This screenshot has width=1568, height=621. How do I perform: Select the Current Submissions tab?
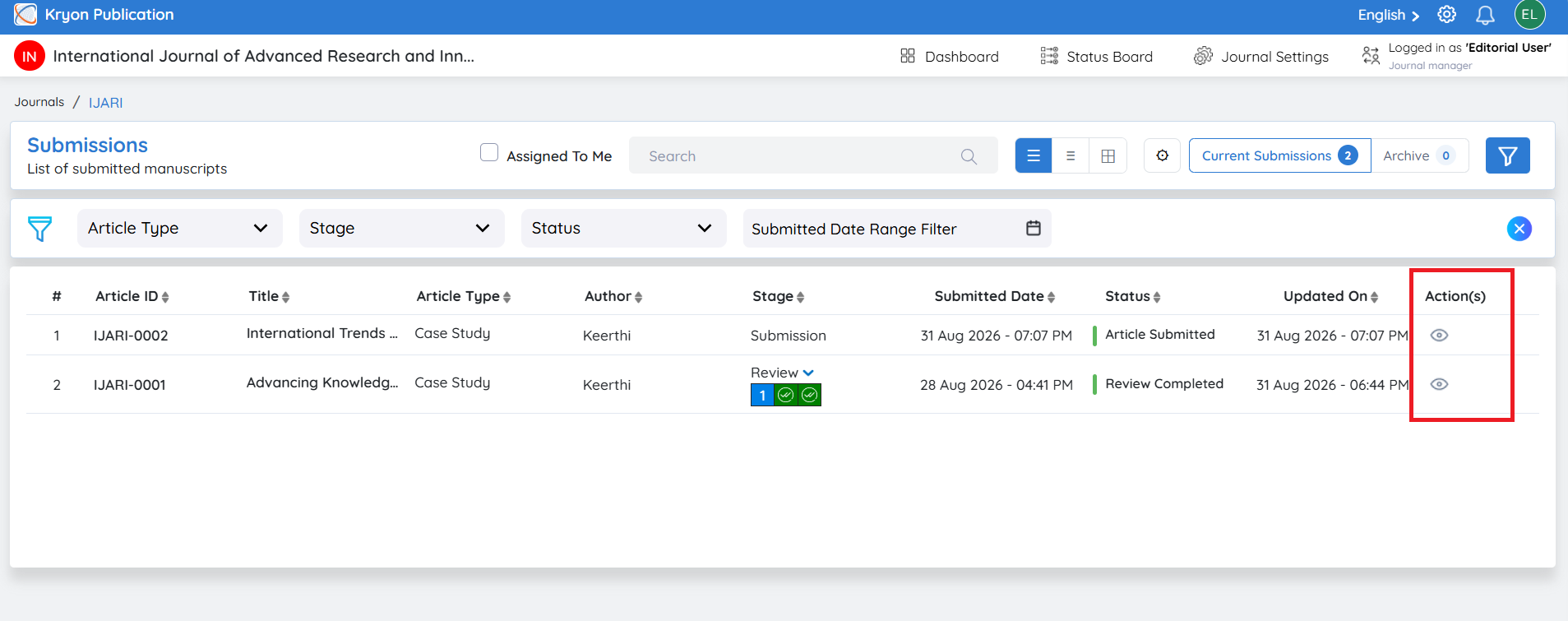[x=1279, y=155]
